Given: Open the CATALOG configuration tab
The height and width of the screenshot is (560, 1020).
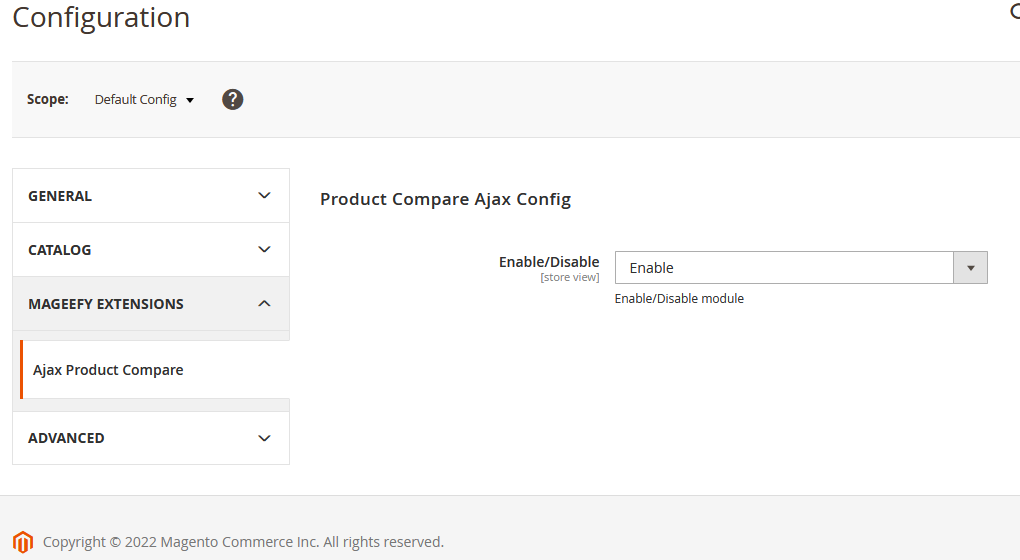Looking at the screenshot, I should coord(60,250).
